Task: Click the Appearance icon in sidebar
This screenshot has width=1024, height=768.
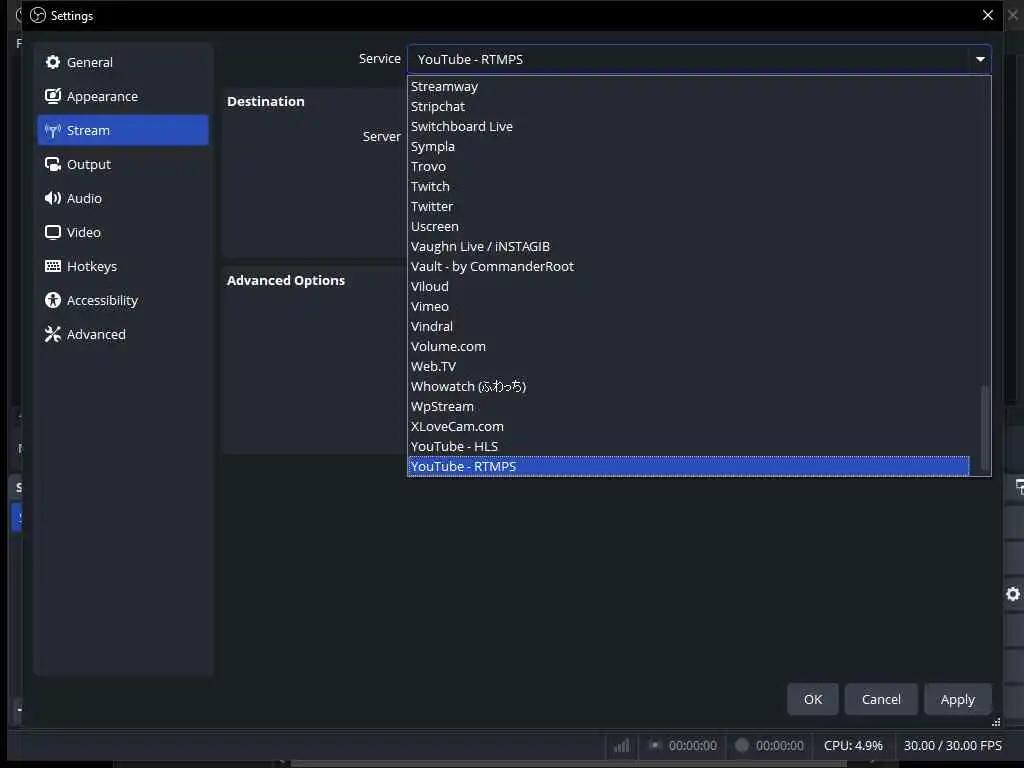Action: tap(53, 96)
